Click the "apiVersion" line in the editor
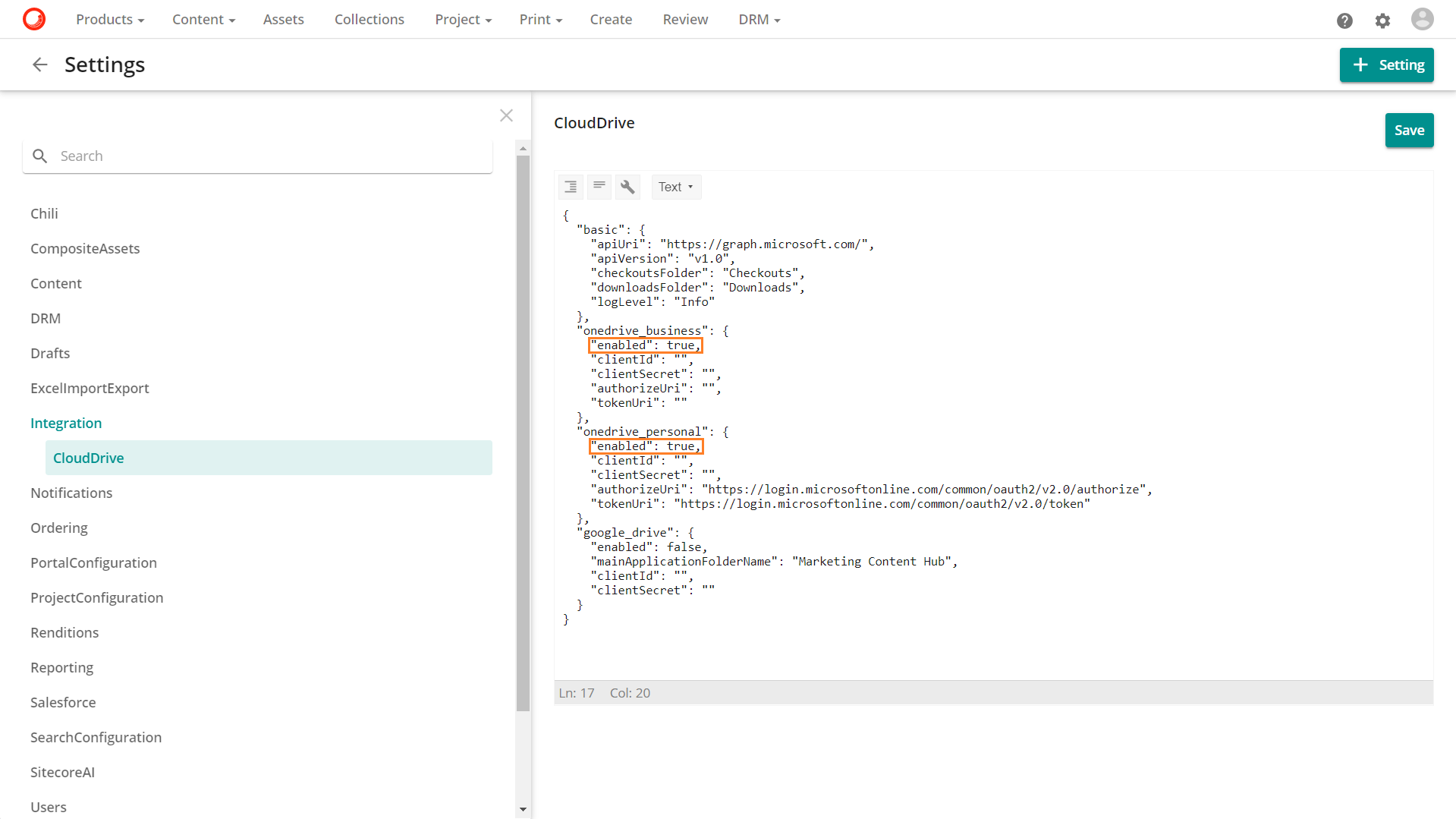Viewport: 1456px width, 819px height. point(663,259)
